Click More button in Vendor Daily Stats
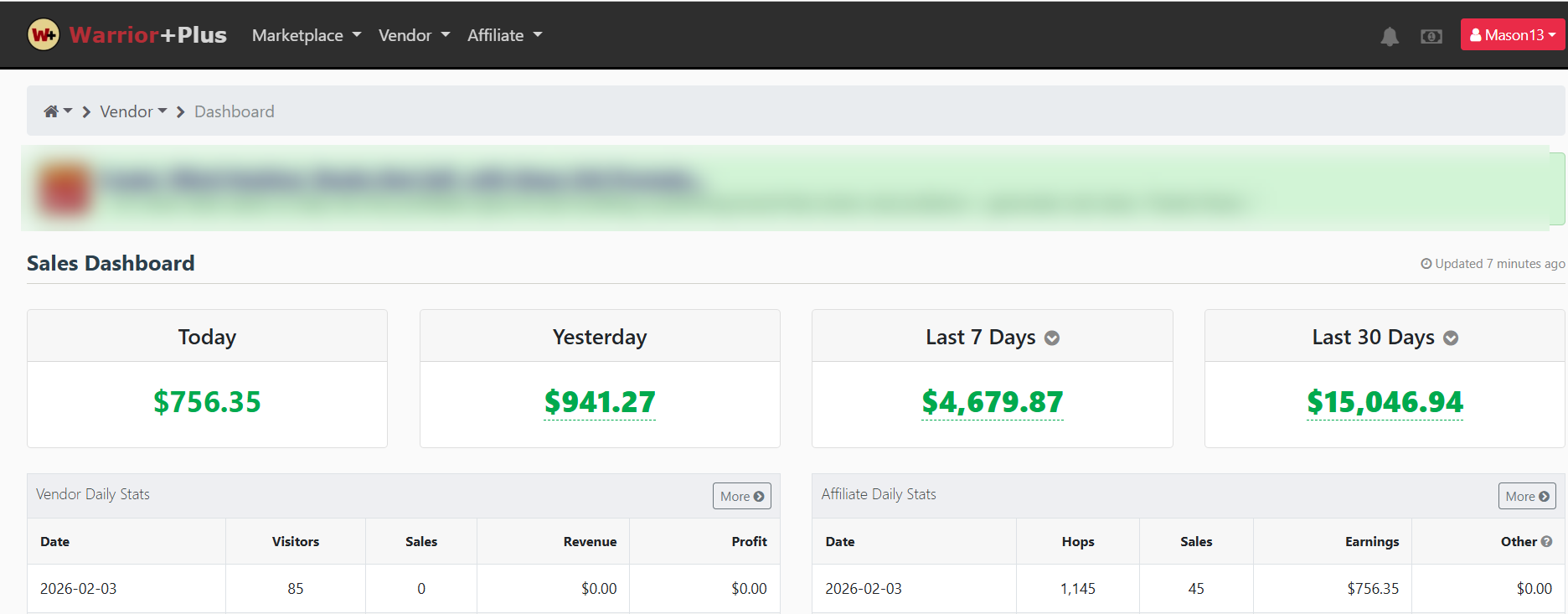Viewport: 1568px width, 614px height. pos(741,496)
